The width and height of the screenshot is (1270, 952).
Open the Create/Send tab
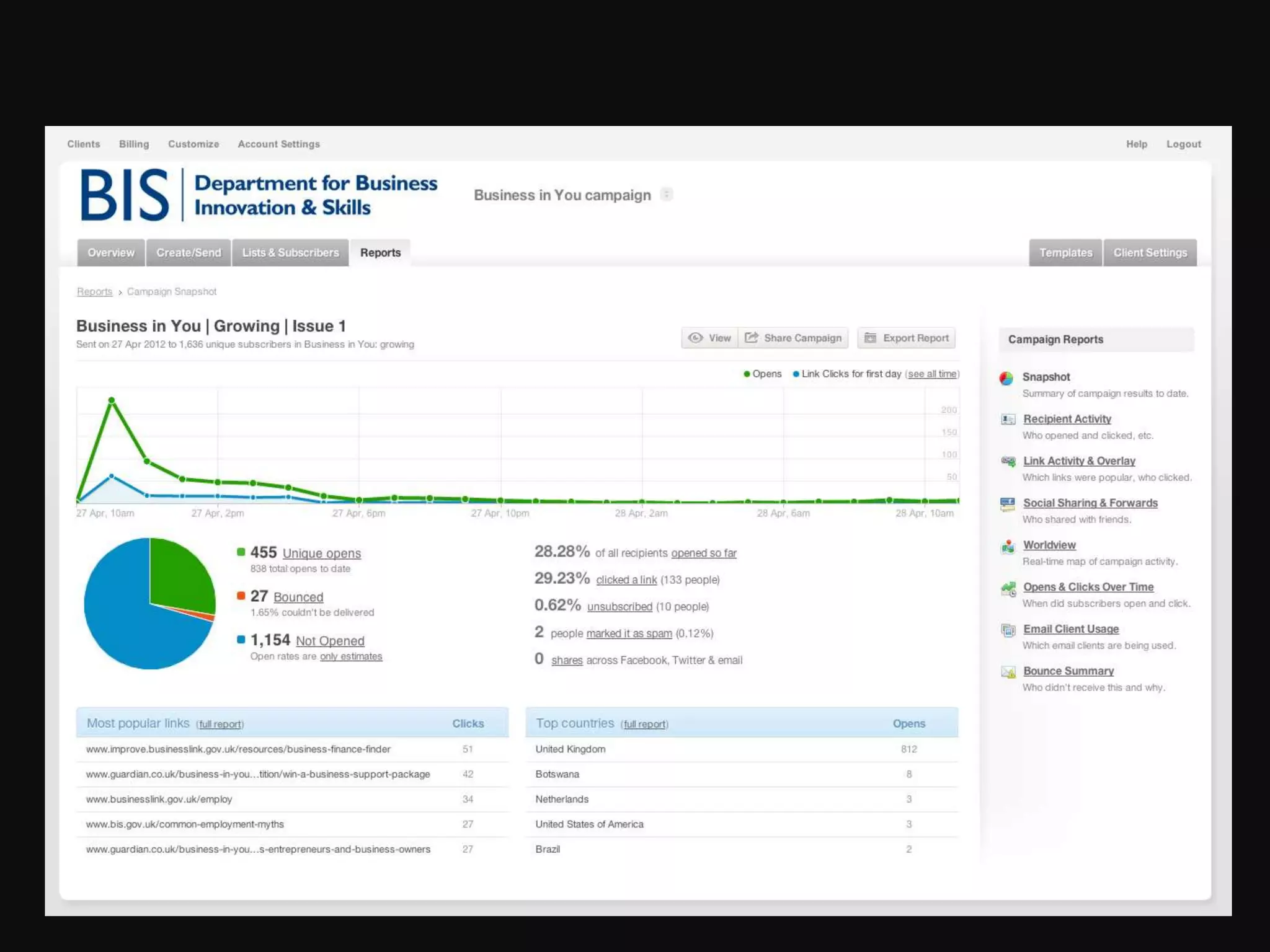(189, 253)
